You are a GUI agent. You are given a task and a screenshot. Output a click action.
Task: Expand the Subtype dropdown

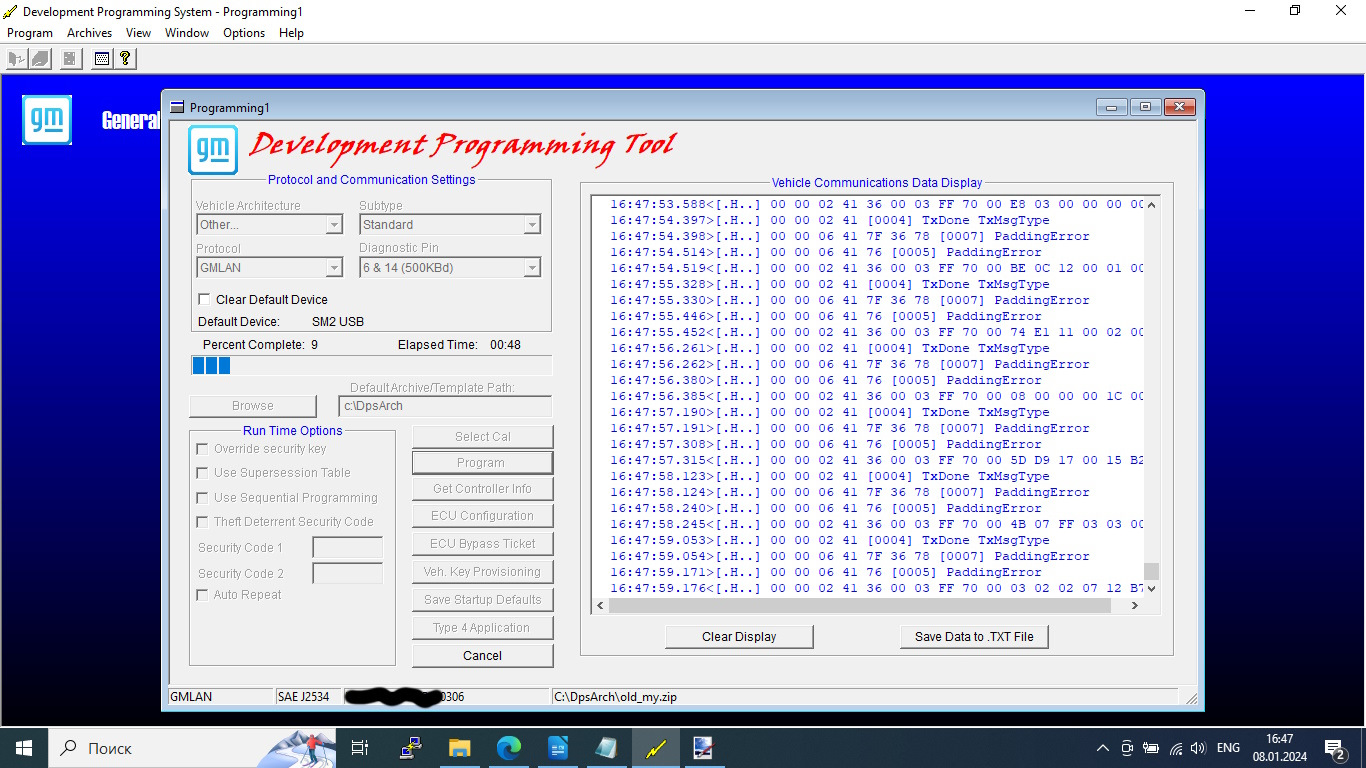click(532, 225)
